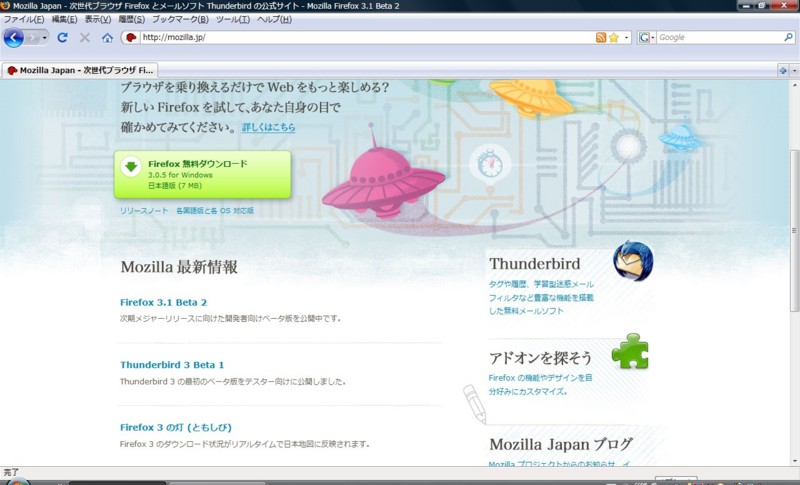Click the Thunderbird heading in the sidebar
The image size is (800, 485).
point(535,264)
